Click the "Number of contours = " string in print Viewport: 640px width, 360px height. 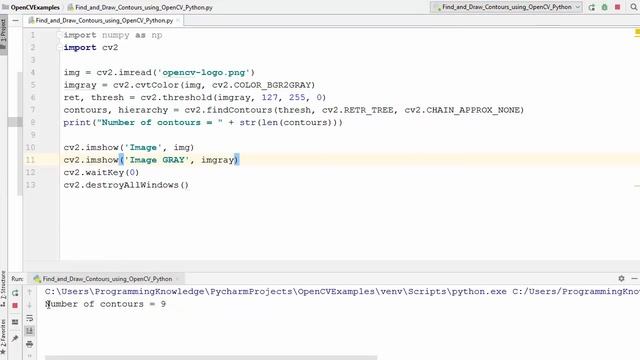(x=160, y=122)
